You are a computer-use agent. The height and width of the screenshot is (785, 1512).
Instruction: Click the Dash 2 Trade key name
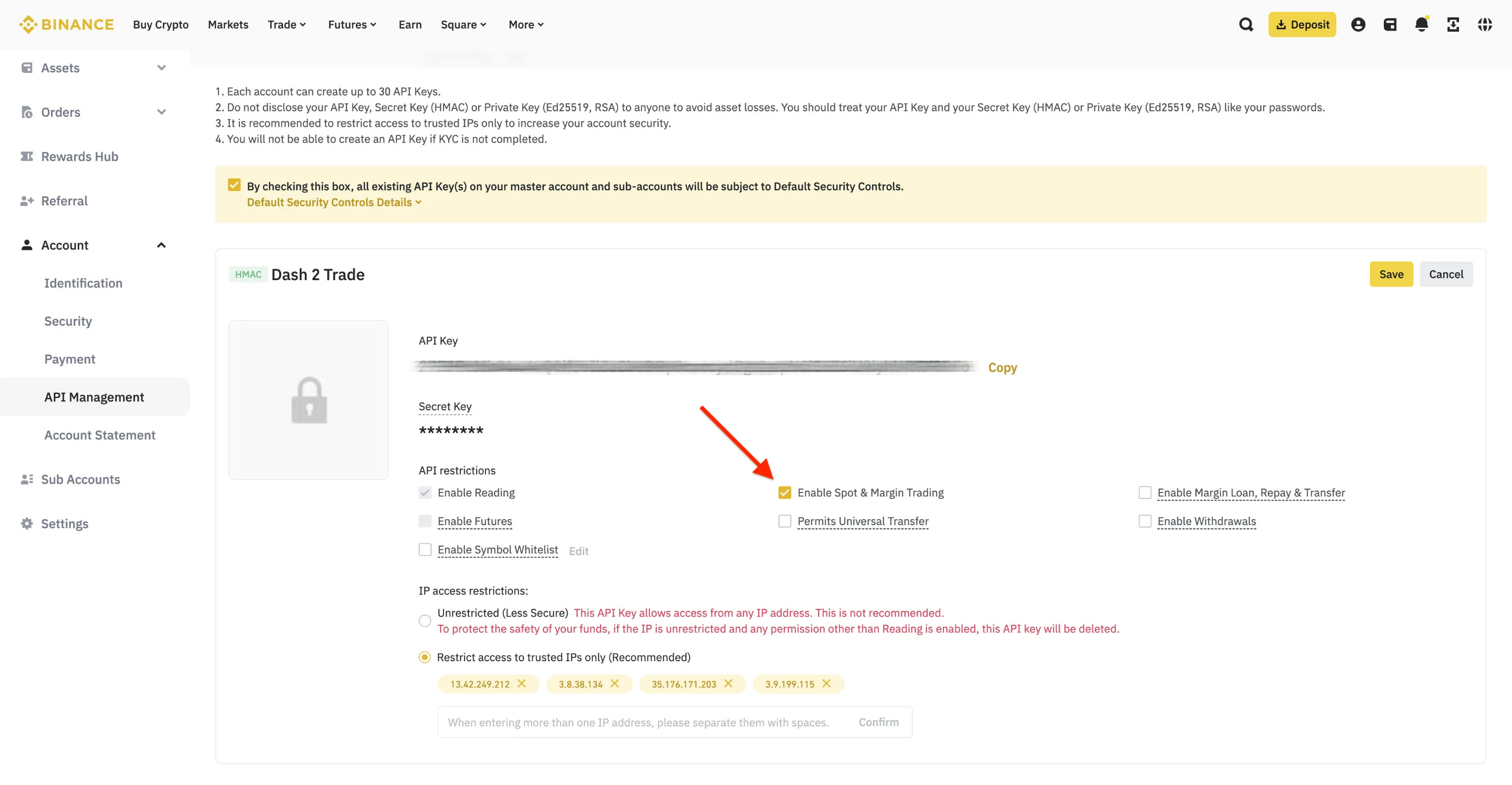[318, 274]
